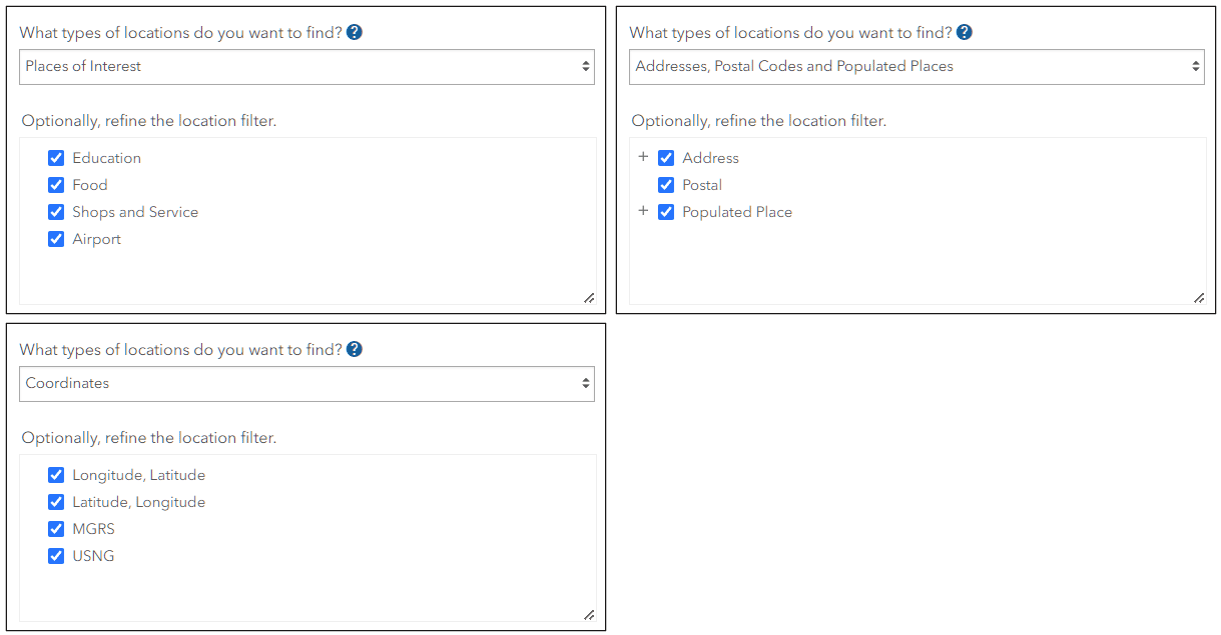The height and width of the screenshot is (635, 1221).
Task: Toggle the Food checkbox
Action: [56, 185]
